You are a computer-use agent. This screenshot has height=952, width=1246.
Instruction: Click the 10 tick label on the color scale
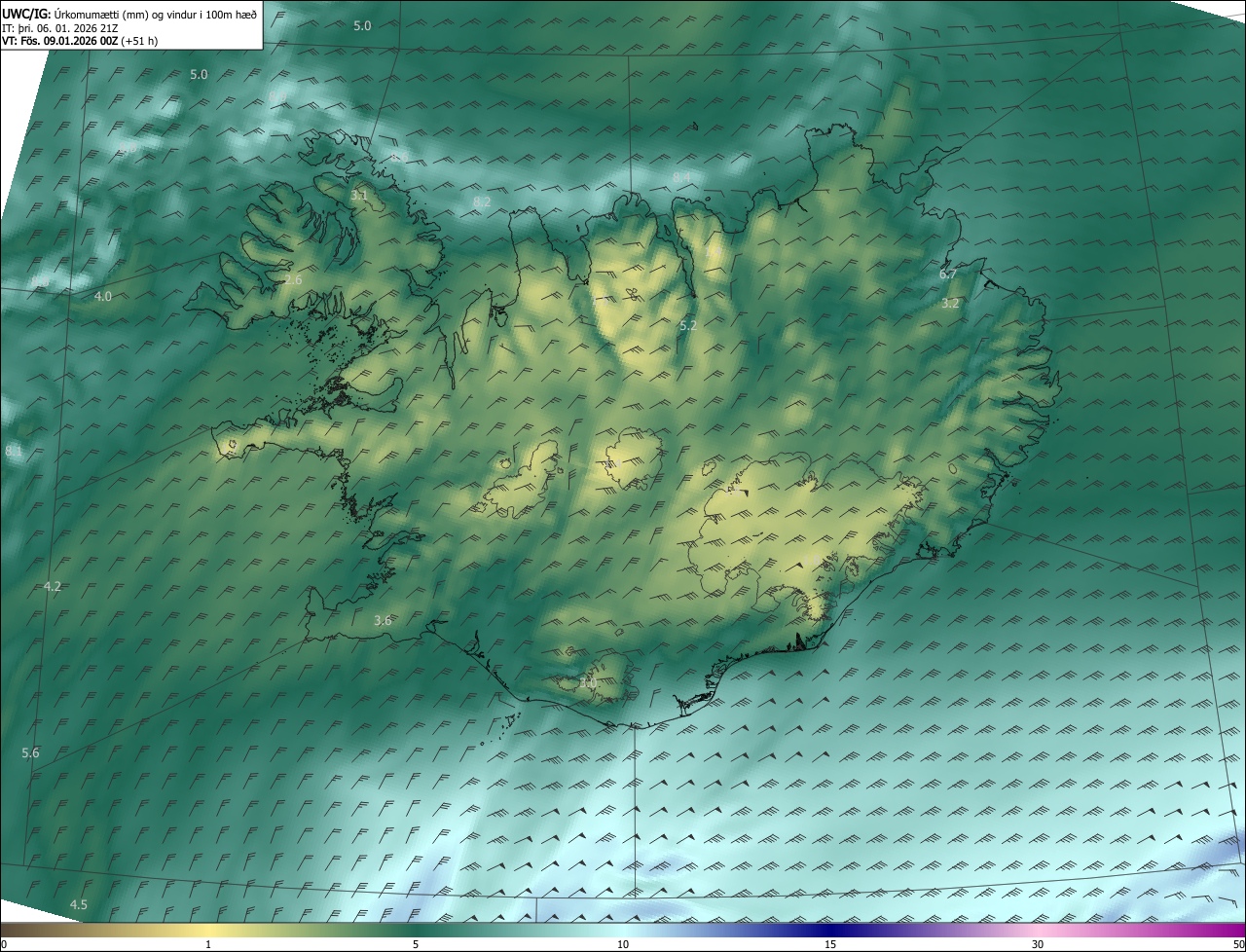click(623, 944)
